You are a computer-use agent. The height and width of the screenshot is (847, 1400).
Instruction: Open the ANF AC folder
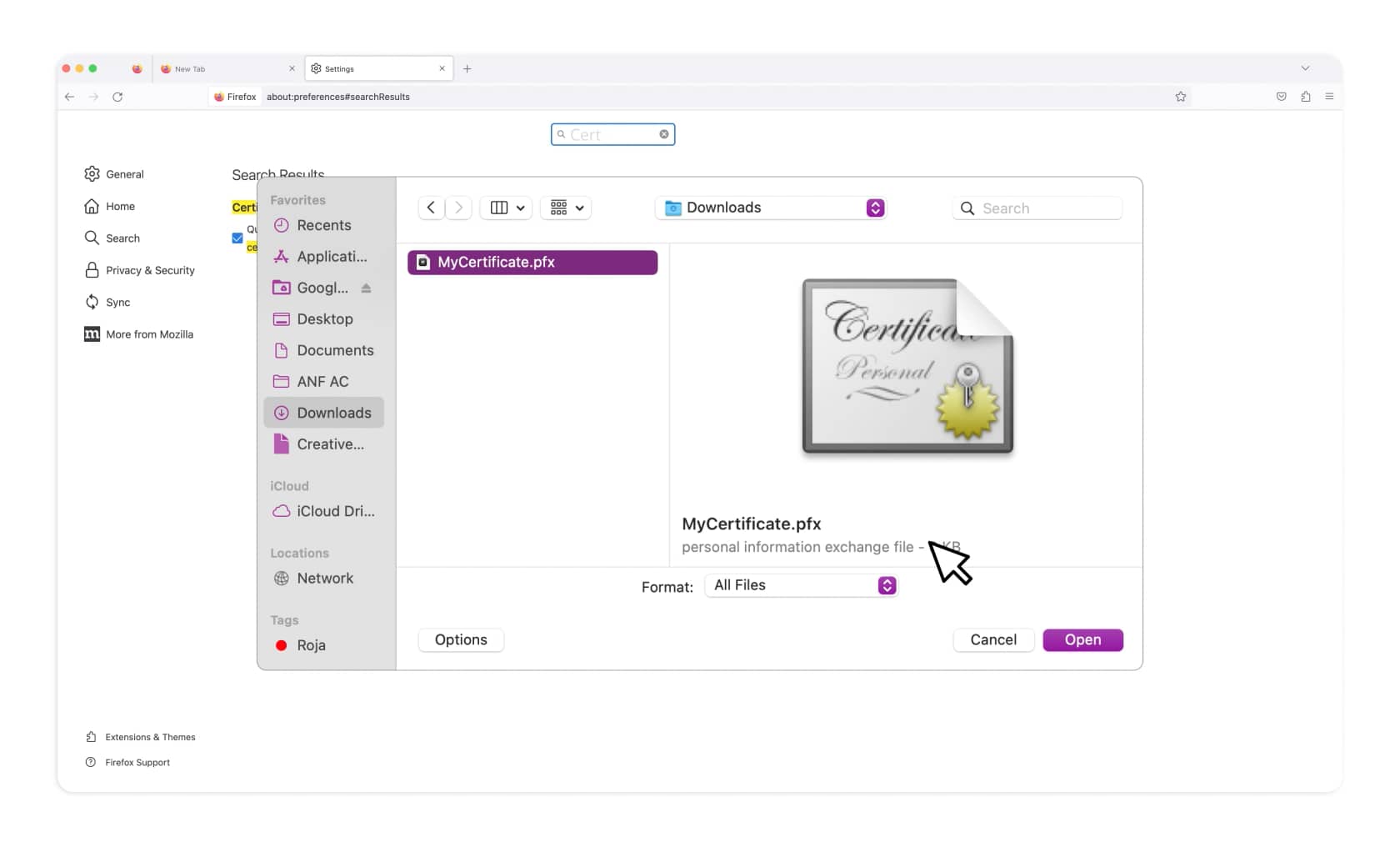pos(323,381)
